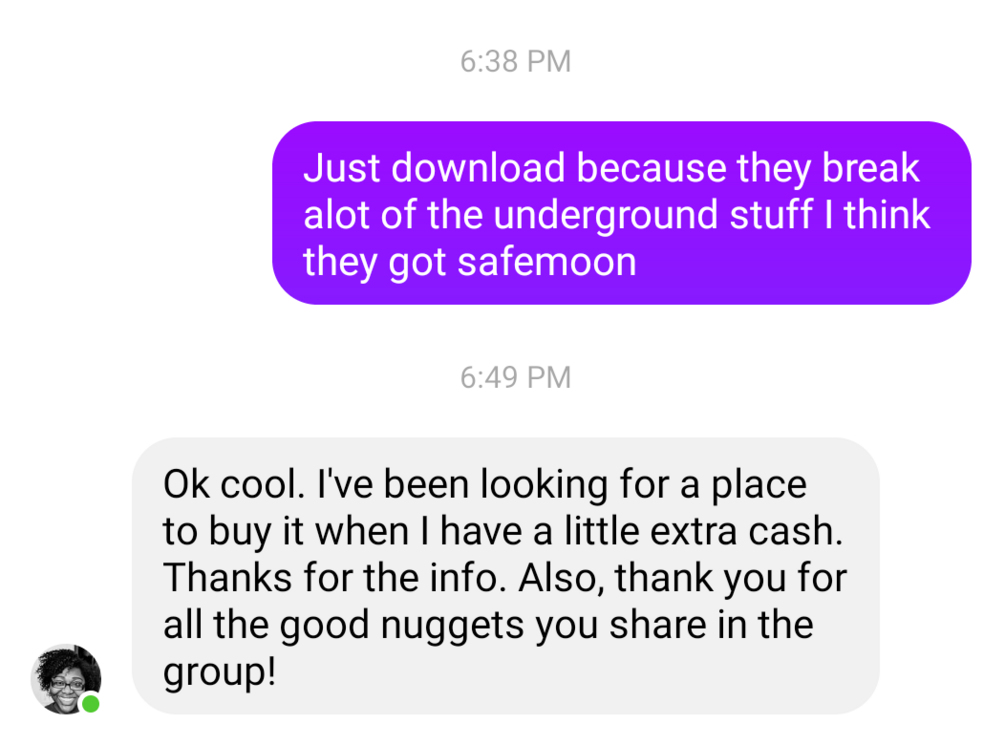The width and height of the screenshot is (1005, 745).
Task: Select the gray received message bubble
Action: pyautogui.click(x=506, y=576)
